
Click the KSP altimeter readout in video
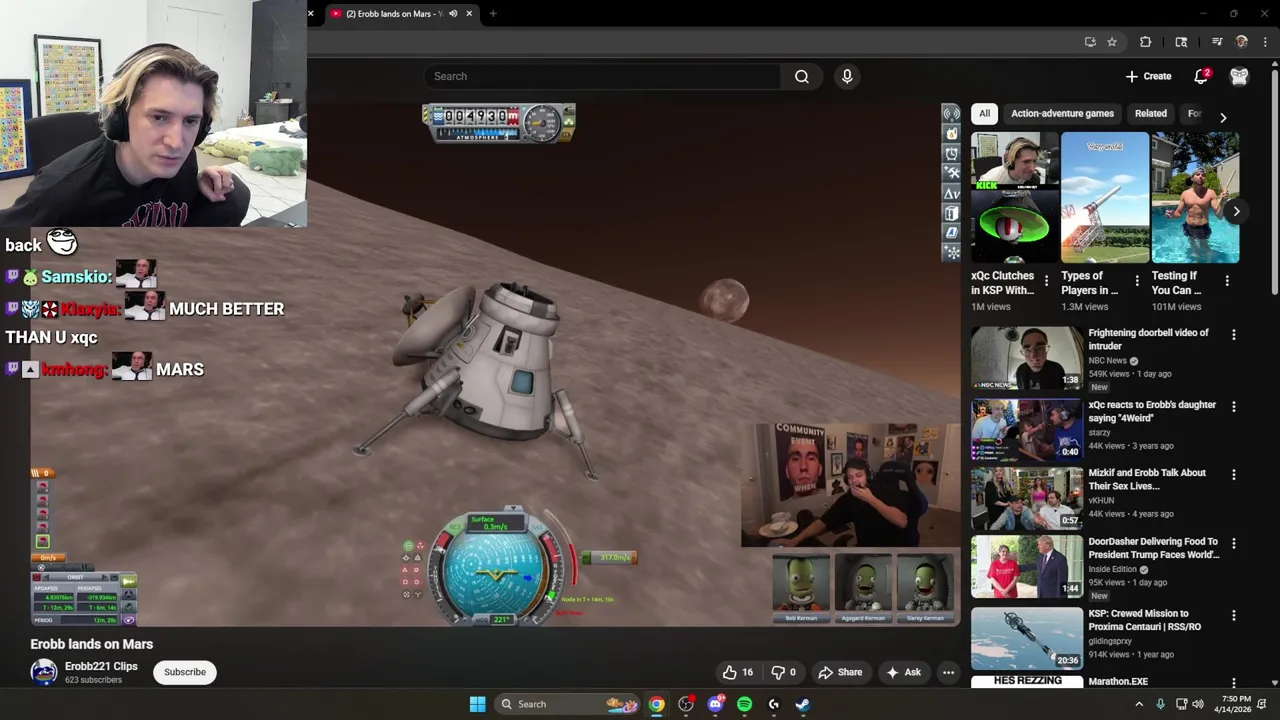481,117
